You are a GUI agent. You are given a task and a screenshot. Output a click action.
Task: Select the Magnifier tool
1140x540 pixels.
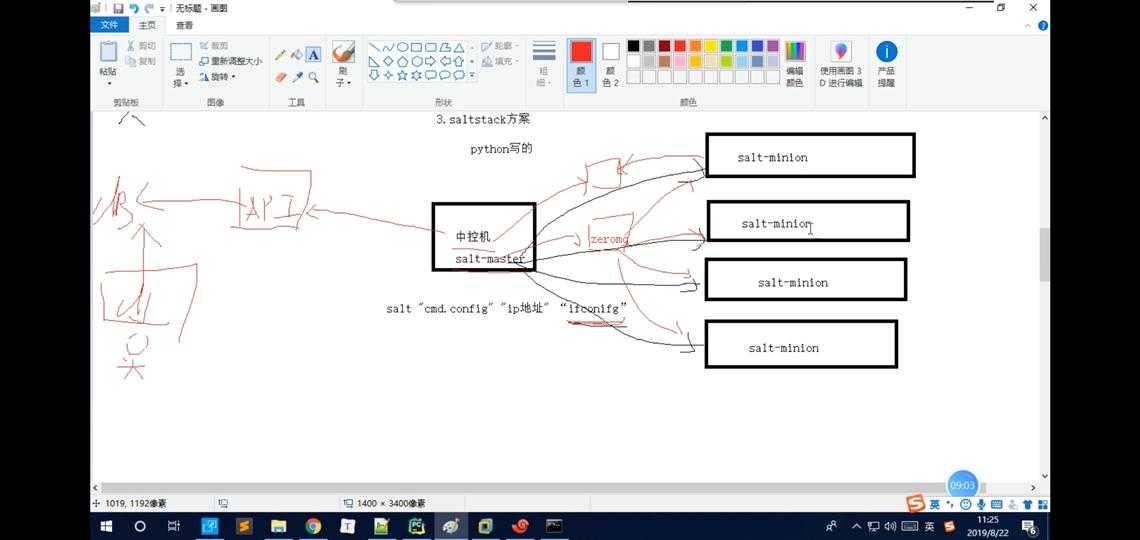(x=313, y=77)
